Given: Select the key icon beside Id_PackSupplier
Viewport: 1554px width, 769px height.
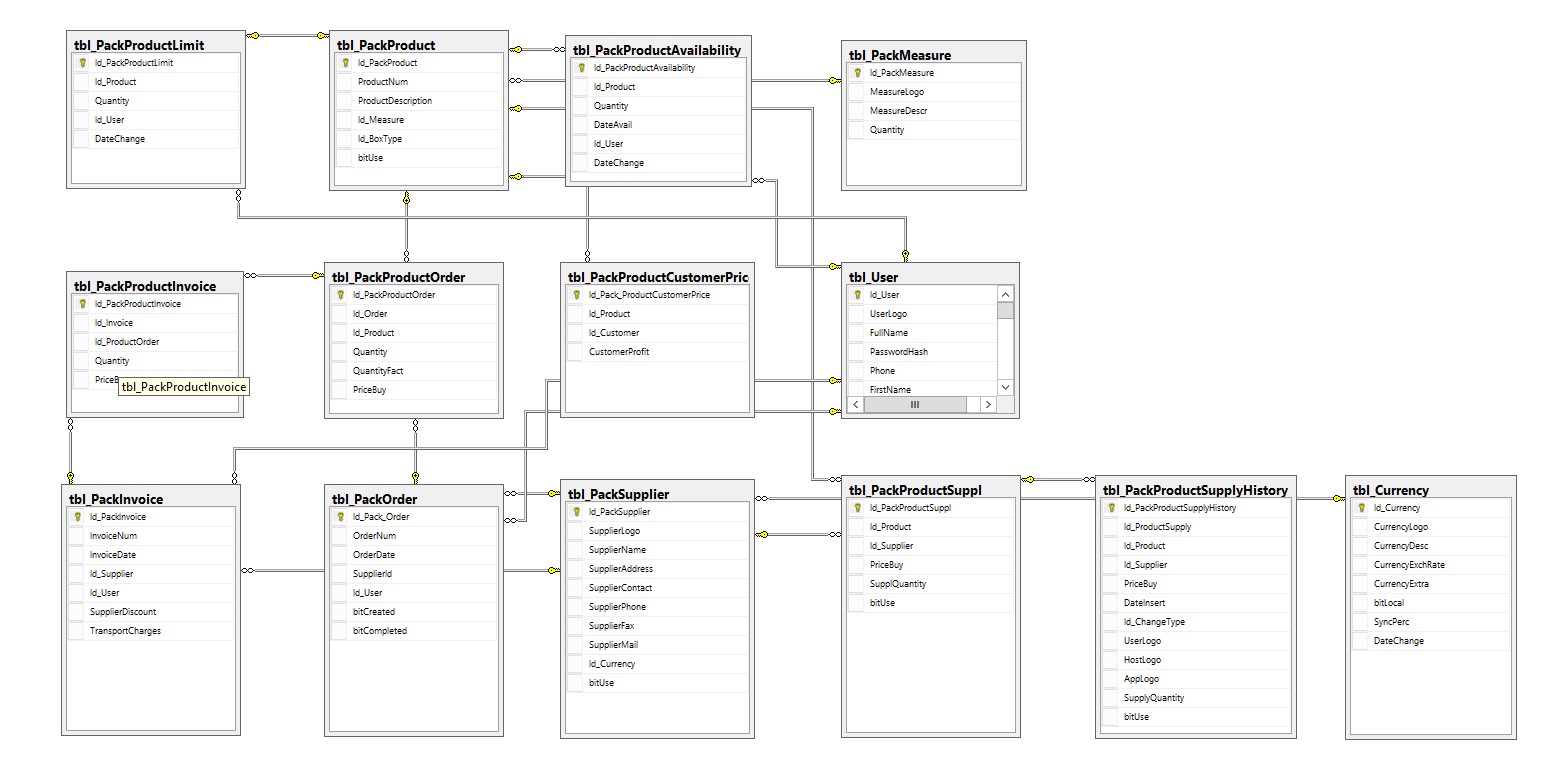Looking at the screenshot, I should point(575,512).
